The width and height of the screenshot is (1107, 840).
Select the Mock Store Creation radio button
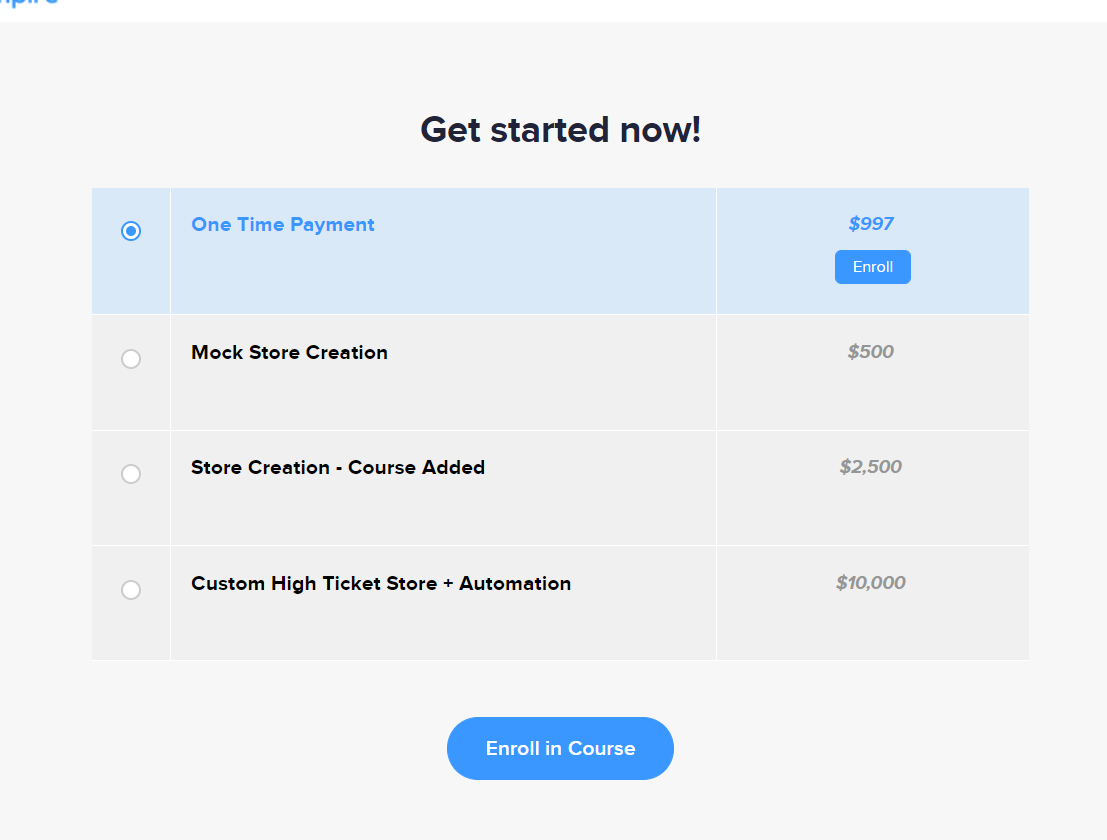[x=131, y=359]
